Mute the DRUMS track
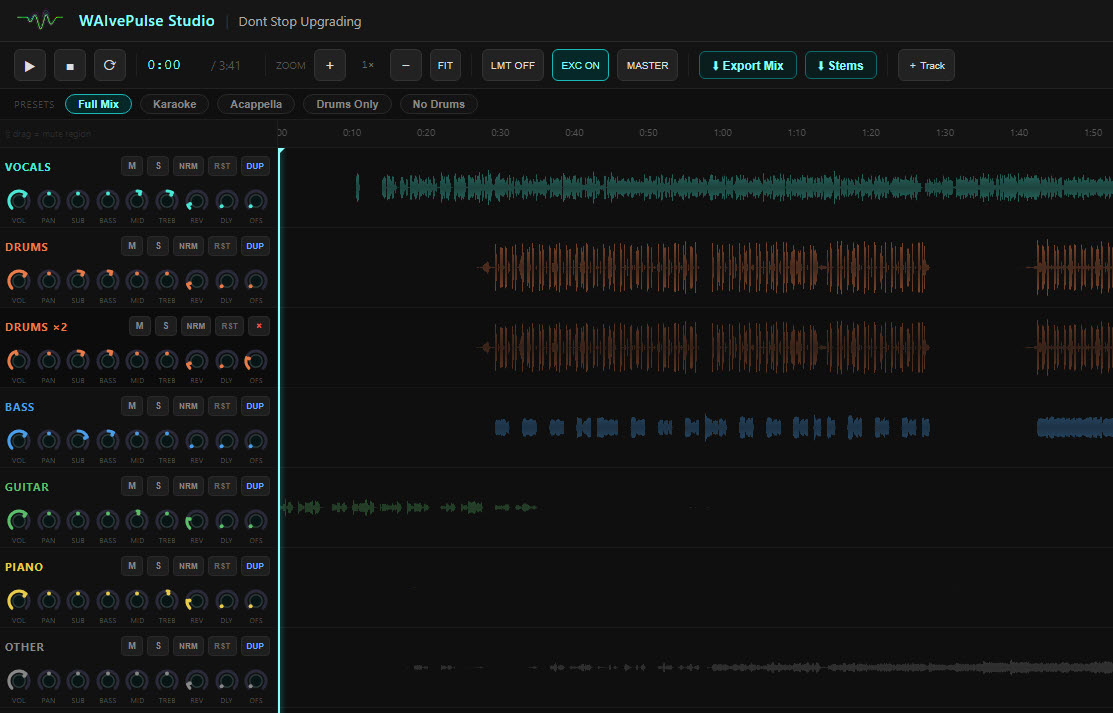Screen dimensions: 1113x713 click(132, 246)
